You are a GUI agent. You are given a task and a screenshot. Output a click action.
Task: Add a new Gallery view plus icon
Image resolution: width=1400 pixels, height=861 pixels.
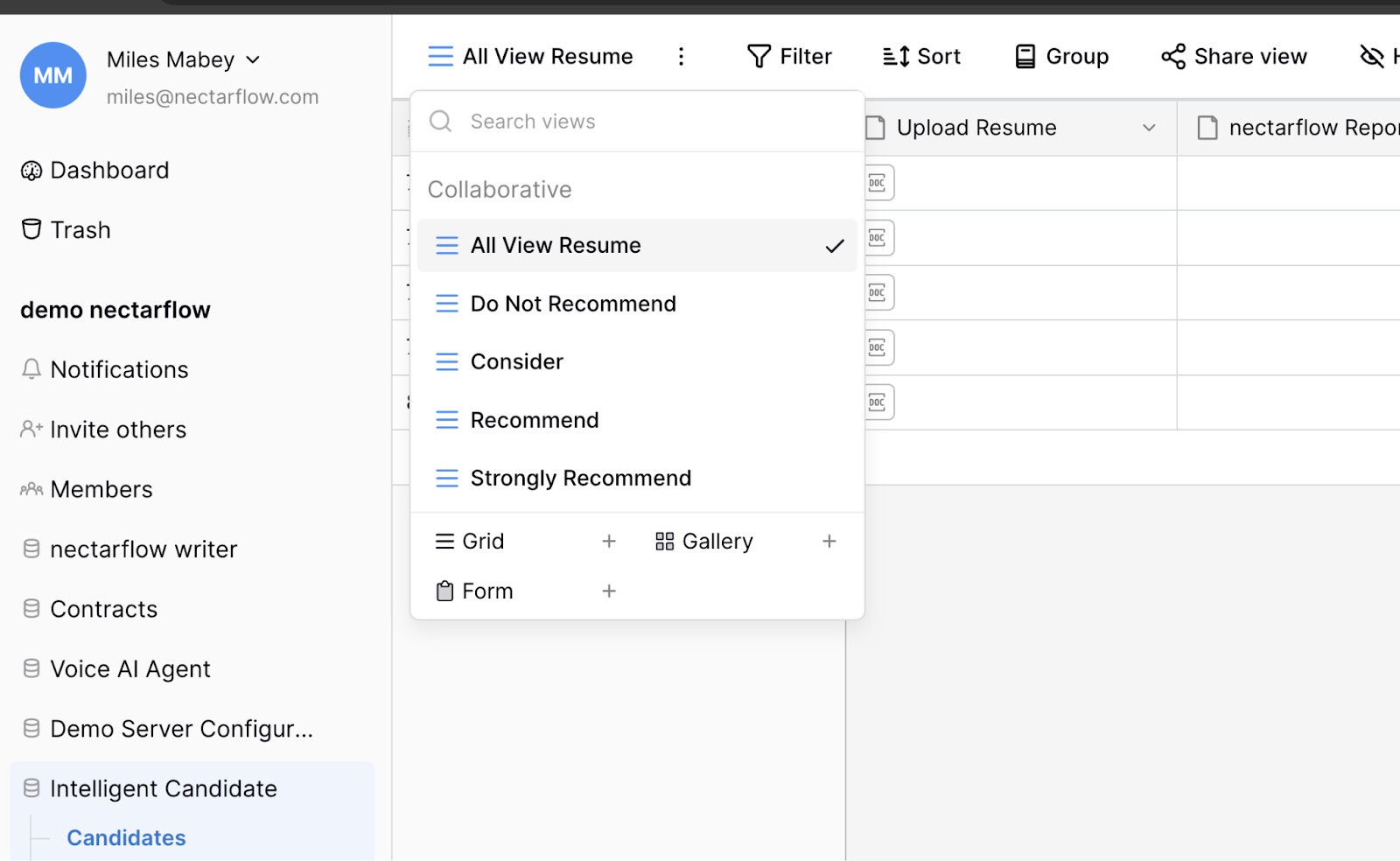(x=829, y=542)
